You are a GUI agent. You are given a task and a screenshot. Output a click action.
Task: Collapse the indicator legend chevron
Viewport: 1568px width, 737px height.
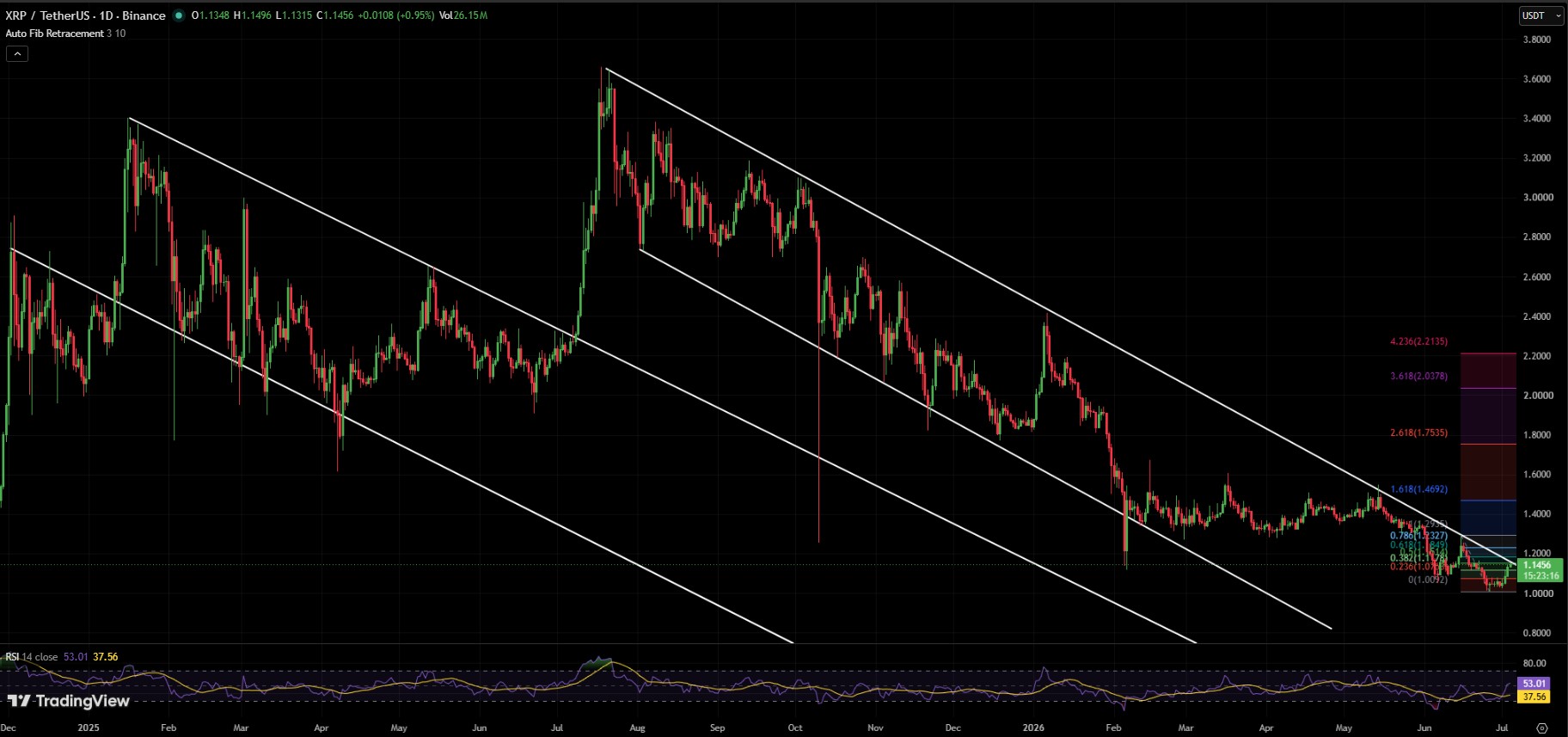17,53
